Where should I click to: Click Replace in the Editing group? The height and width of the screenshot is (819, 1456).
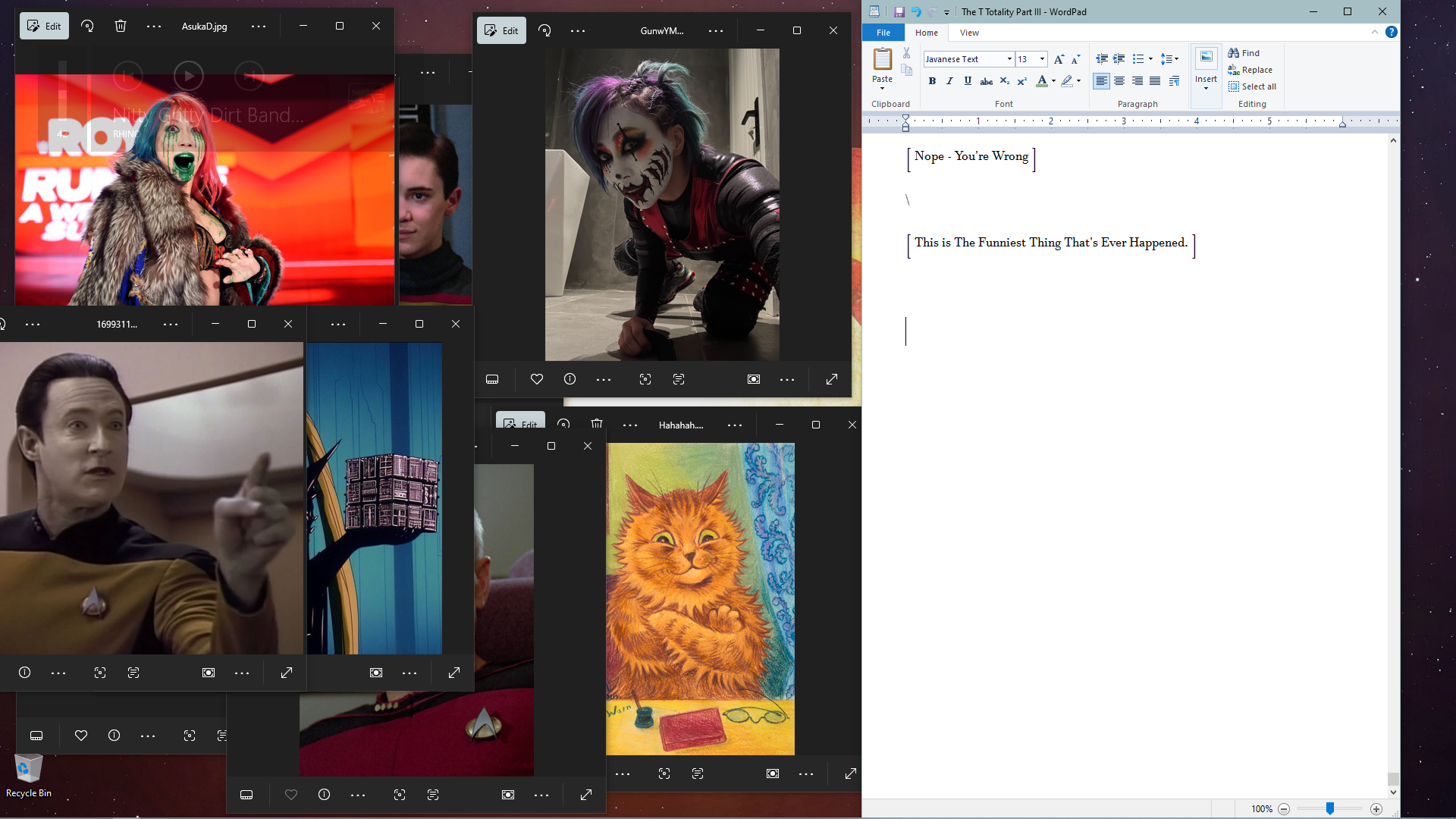(1250, 70)
